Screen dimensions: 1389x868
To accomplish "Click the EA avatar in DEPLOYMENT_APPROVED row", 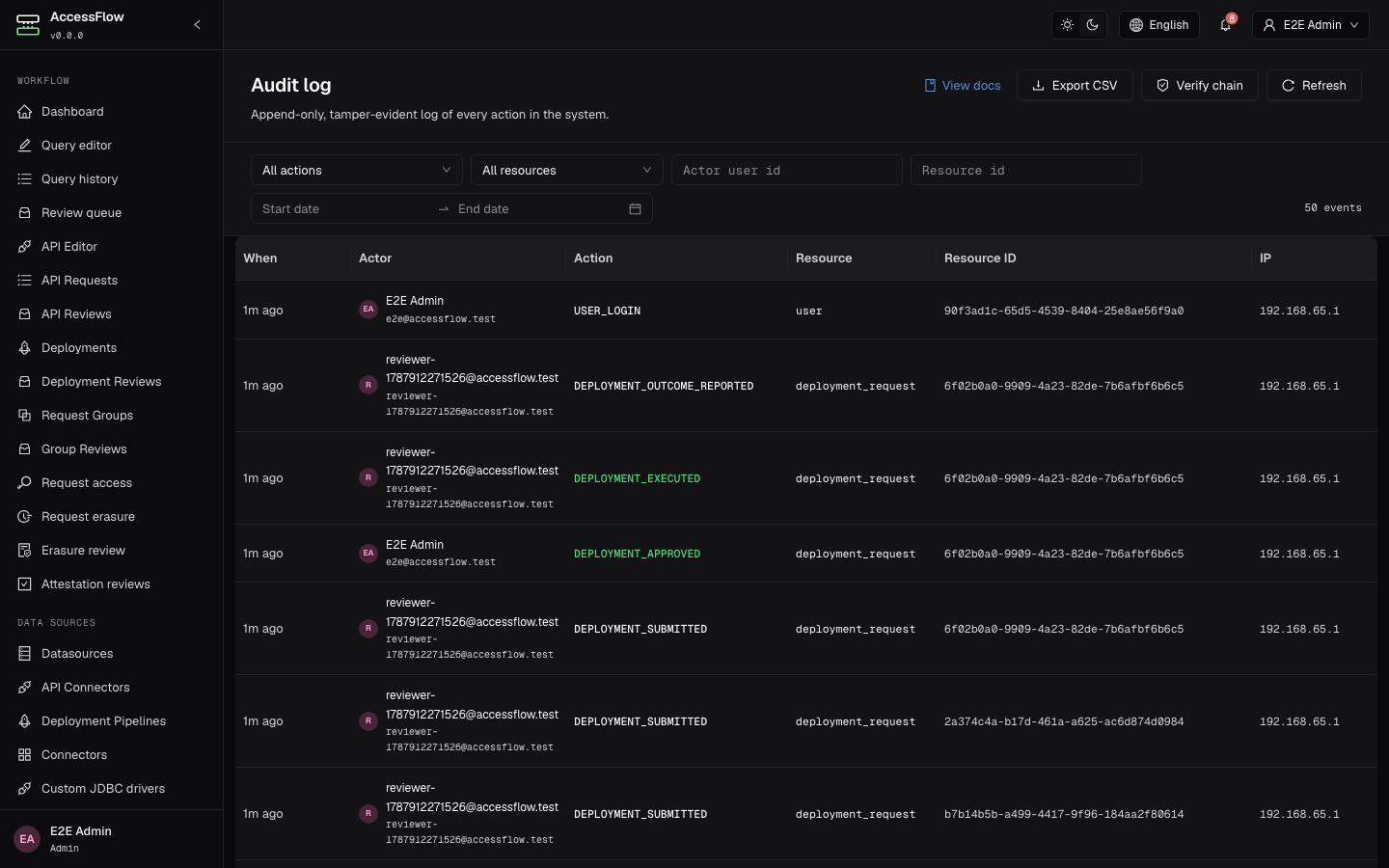I will tap(368, 554).
